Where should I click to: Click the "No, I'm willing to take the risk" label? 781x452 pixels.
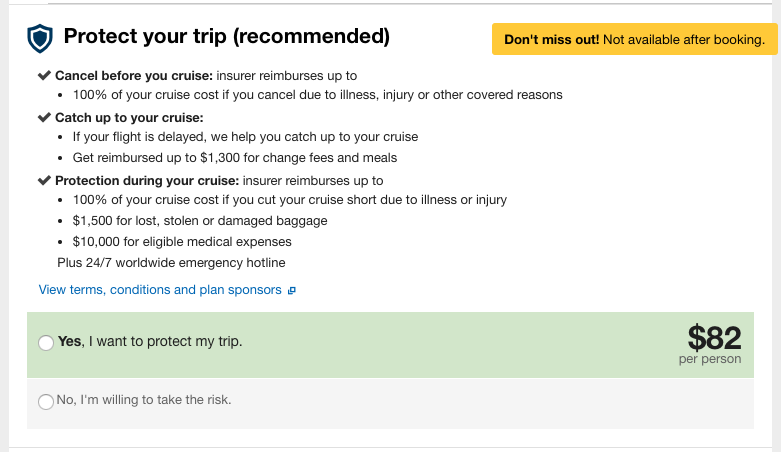point(144,400)
